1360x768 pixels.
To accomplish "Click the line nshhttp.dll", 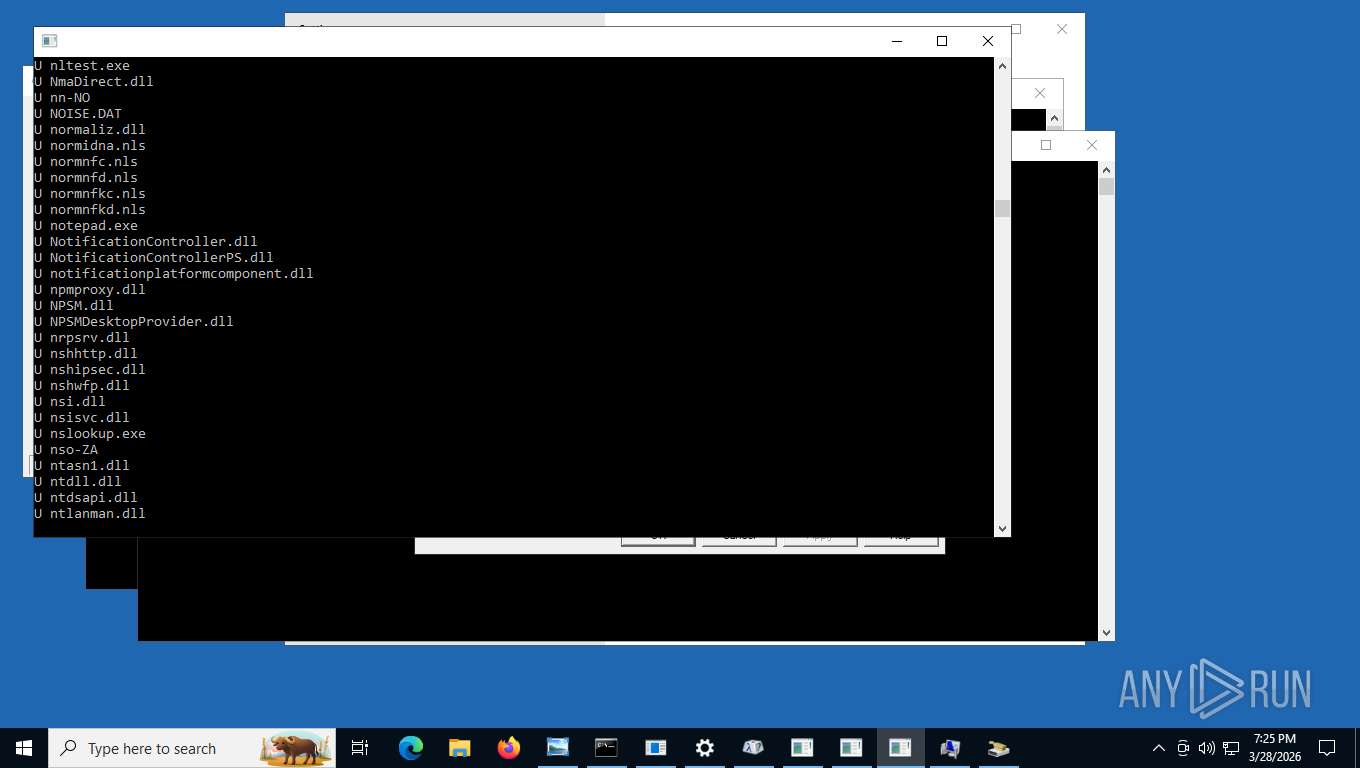I will pos(94,353).
